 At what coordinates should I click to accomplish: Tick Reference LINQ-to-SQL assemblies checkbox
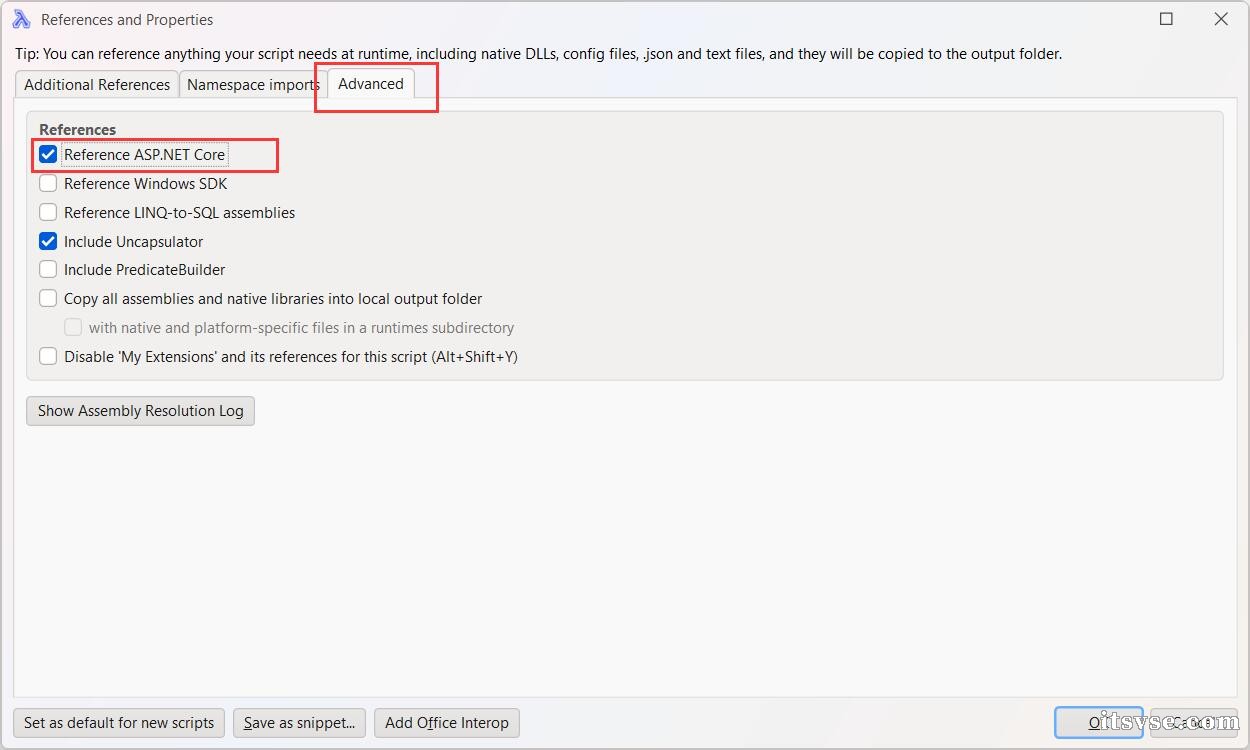[48, 212]
